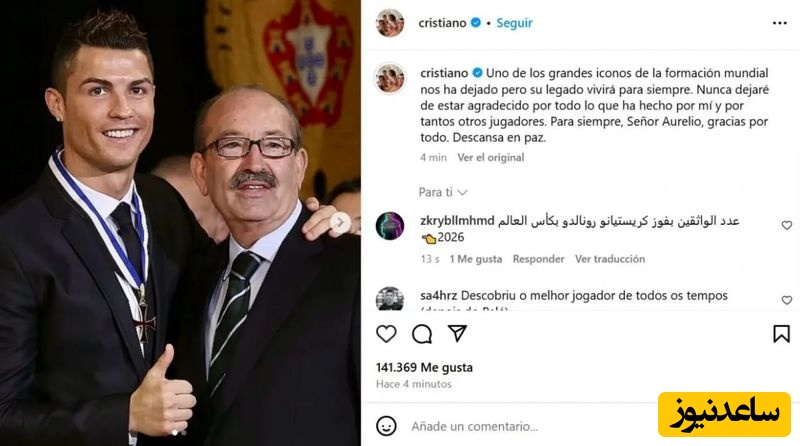Save post with bookmark icon
Viewport: 800px width, 446px height.
[x=781, y=334]
